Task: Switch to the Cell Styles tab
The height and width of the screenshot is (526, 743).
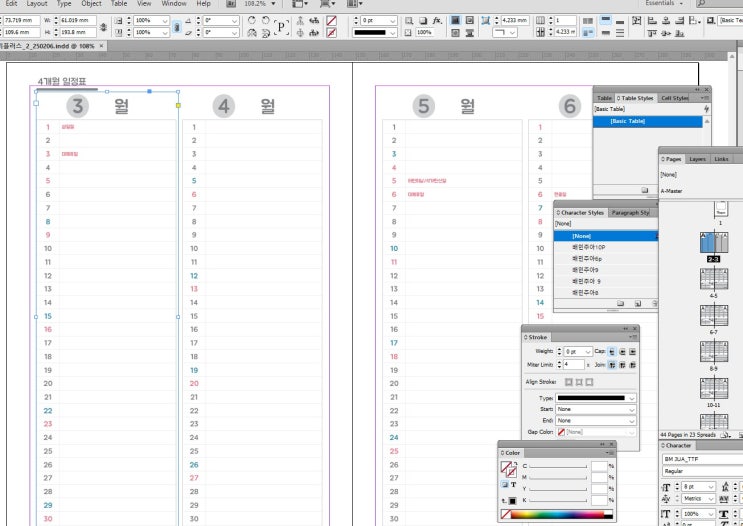Action: pyautogui.click(x=675, y=98)
